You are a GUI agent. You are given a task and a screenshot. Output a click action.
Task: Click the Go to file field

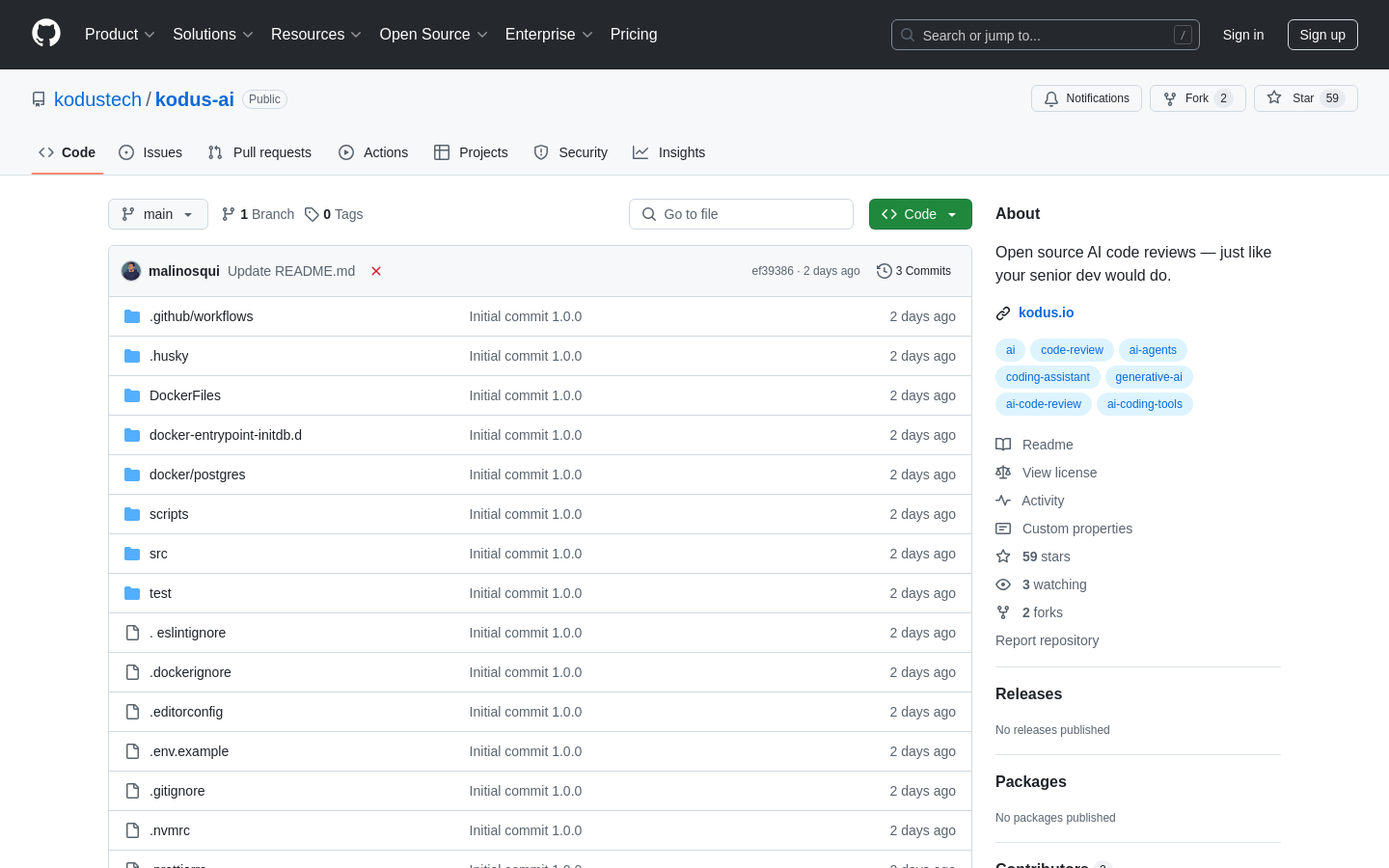click(741, 214)
